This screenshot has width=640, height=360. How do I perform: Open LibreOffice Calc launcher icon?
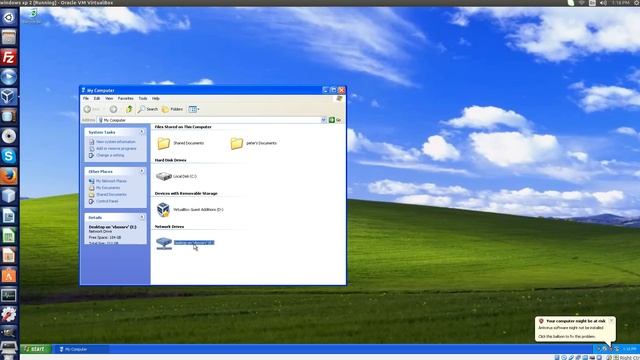tap(9, 236)
